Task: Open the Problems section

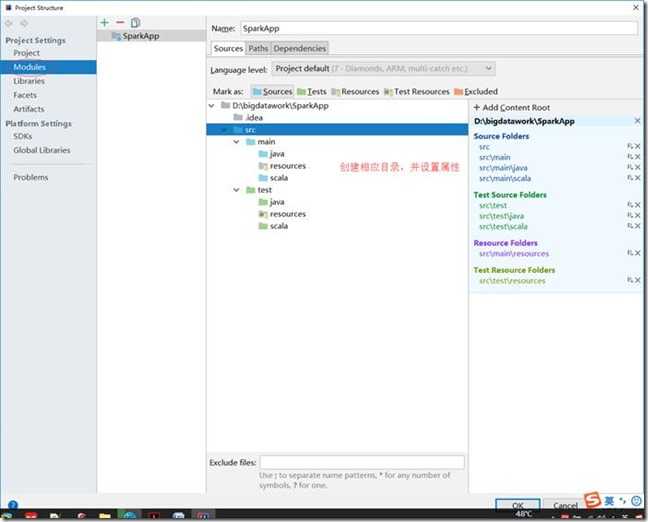Action: (31, 177)
